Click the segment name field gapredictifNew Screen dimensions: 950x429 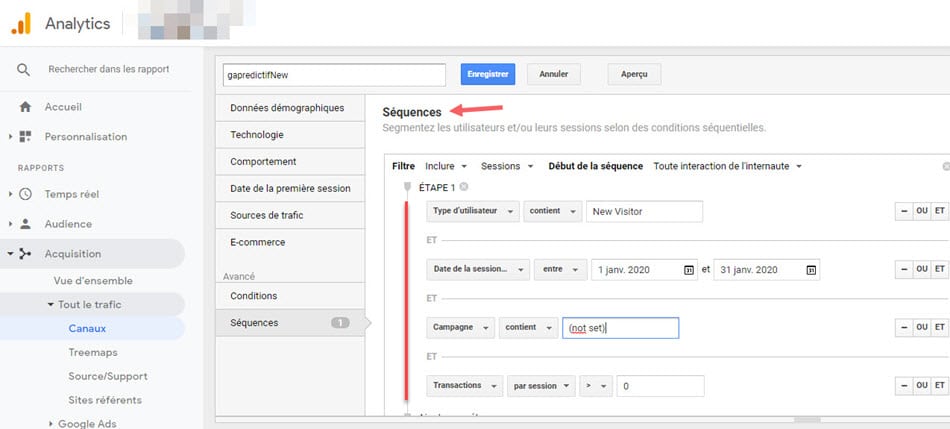tap(334, 75)
